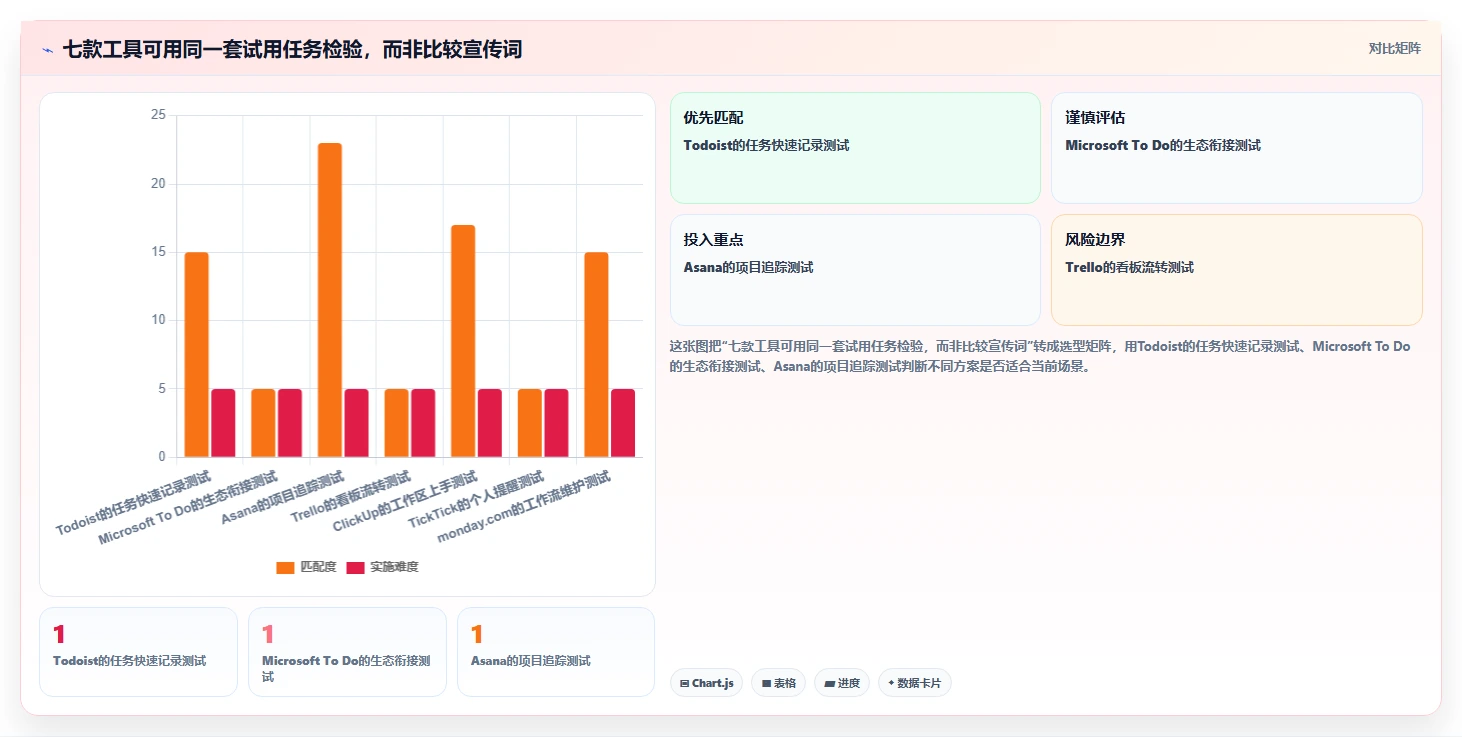Click x-axis label TickTick的个人提醒测试
The width and height of the screenshot is (1462, 737).
click(475, 498)
